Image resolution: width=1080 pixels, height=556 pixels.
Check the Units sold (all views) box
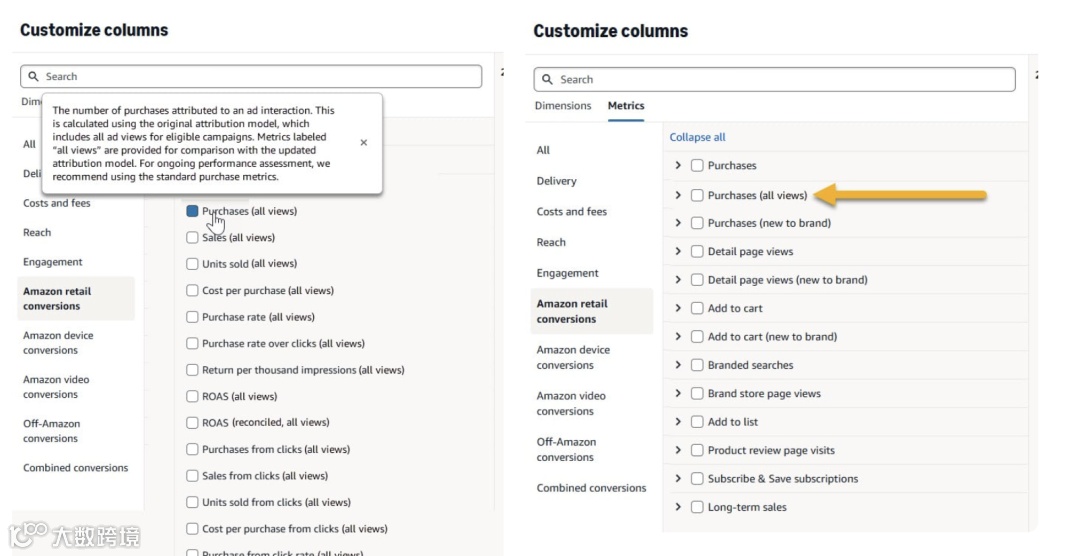coord(192,264)
